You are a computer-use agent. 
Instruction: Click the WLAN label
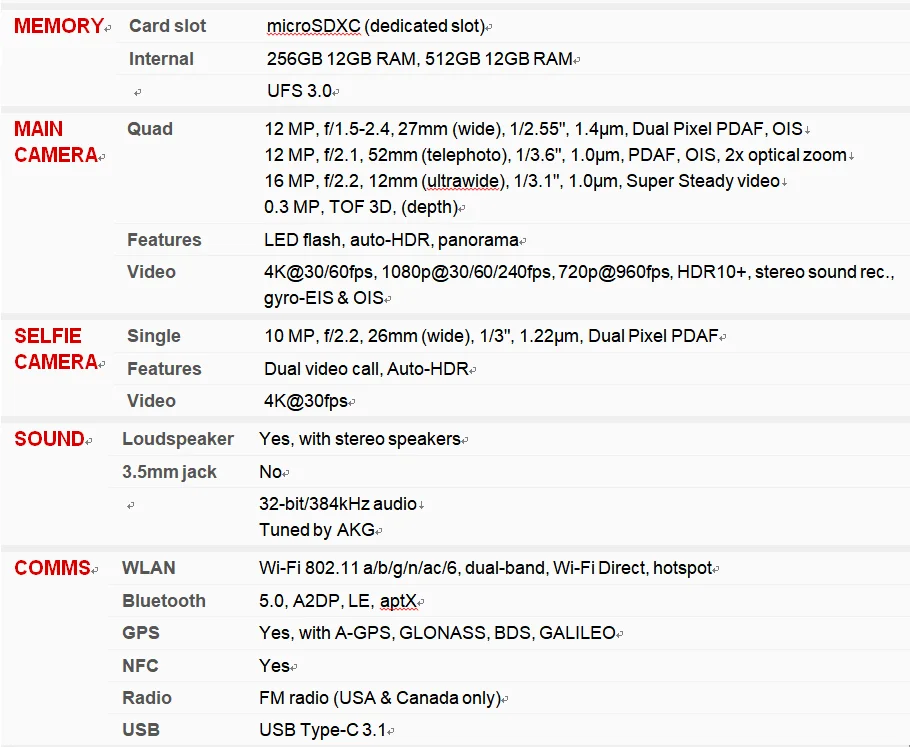pos(149,568)
